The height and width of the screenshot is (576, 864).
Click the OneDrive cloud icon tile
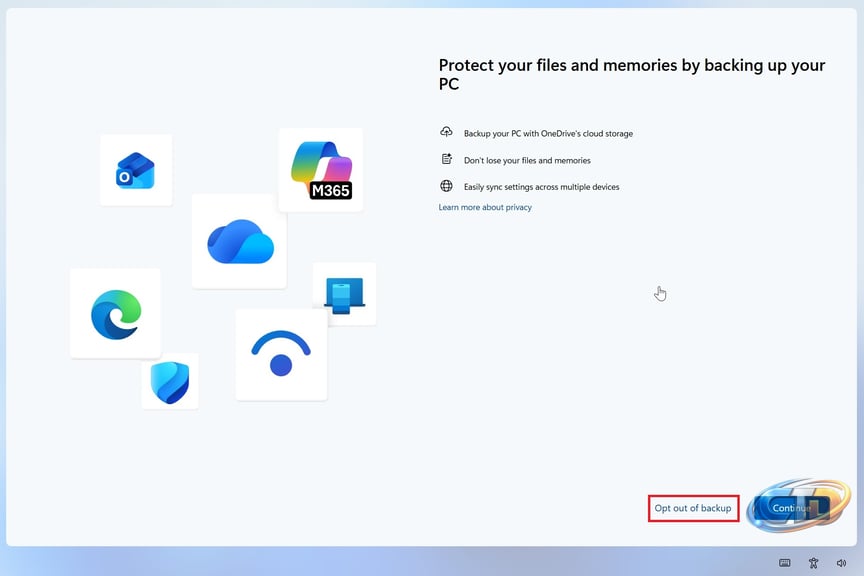tap(239, 241)
